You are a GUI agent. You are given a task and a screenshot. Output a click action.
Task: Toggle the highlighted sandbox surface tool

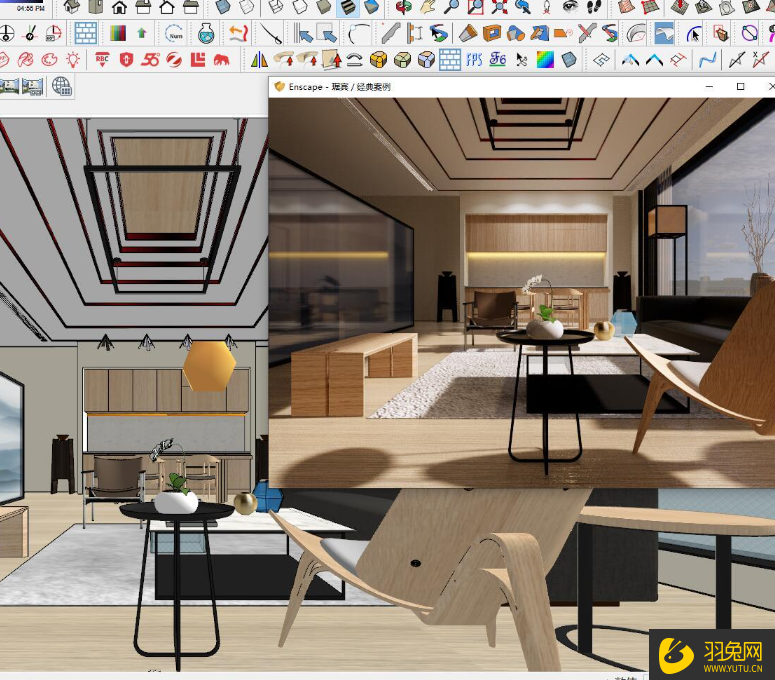pos(664,33)
